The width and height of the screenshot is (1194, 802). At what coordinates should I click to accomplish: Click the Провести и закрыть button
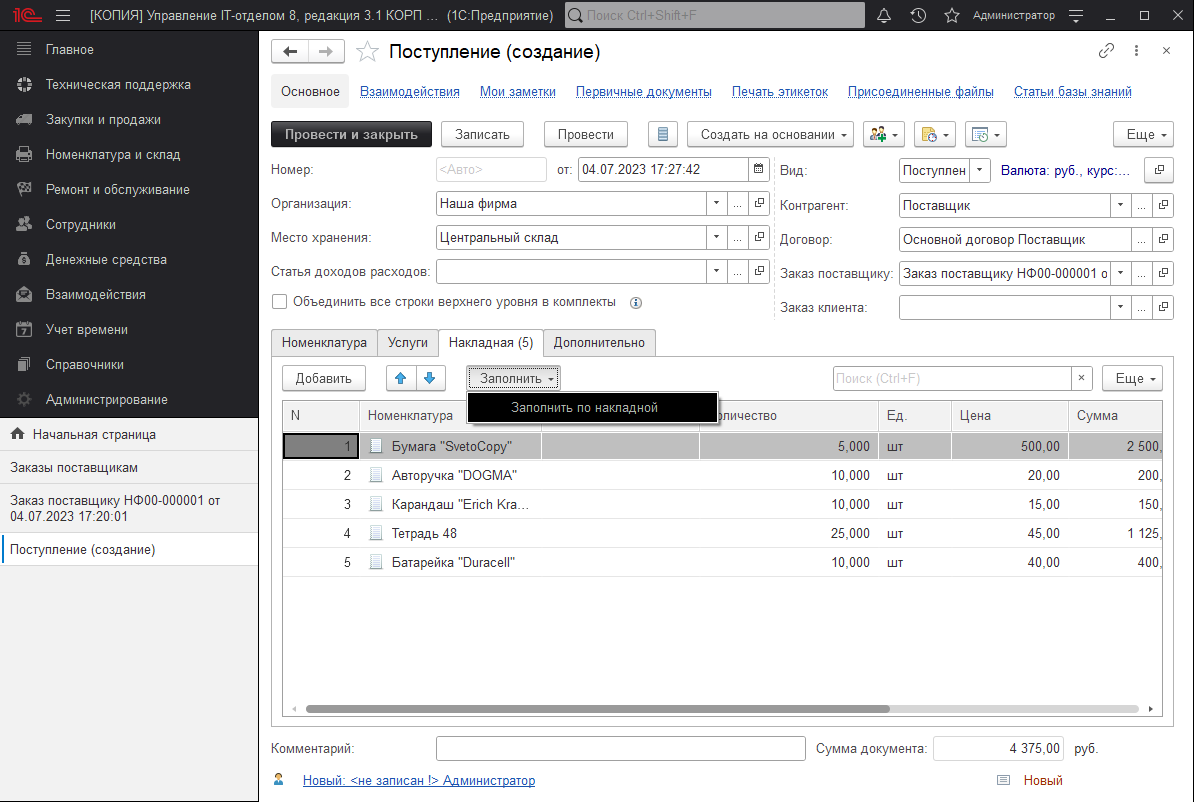(351, 135)
